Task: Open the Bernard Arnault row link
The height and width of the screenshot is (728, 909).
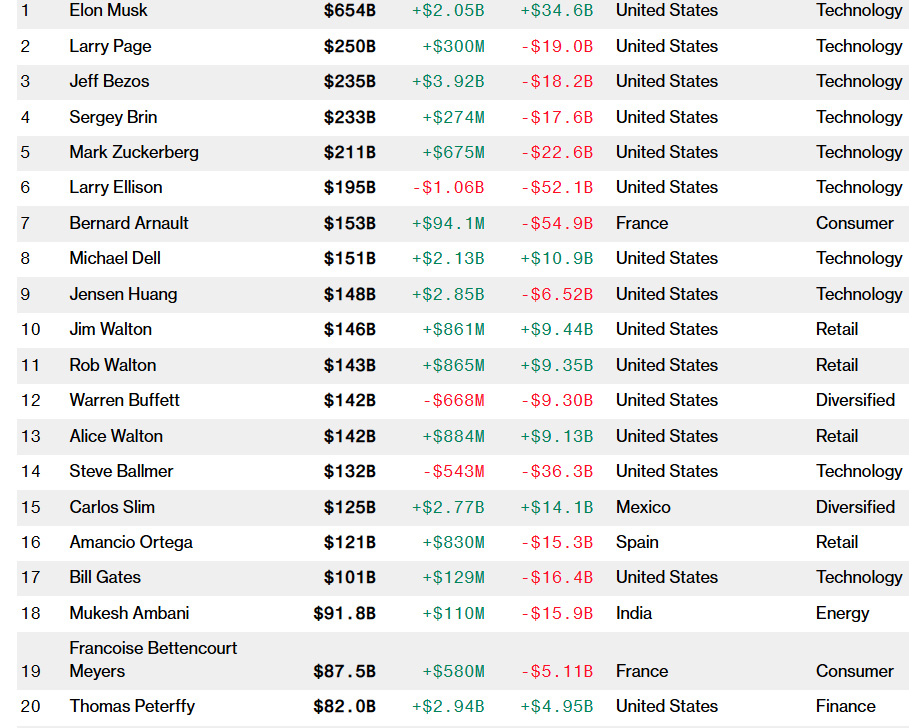Action: click(x=129, y=223)
